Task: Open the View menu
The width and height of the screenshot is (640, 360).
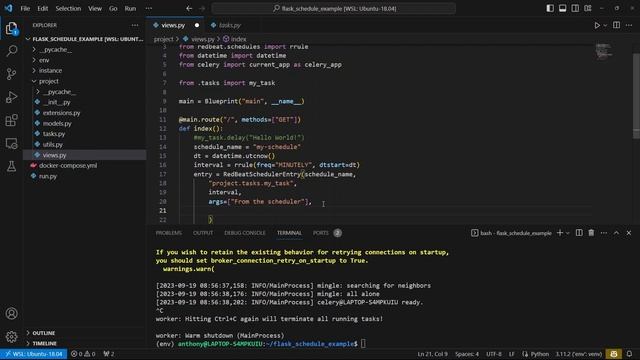Action: pos(95,8)
